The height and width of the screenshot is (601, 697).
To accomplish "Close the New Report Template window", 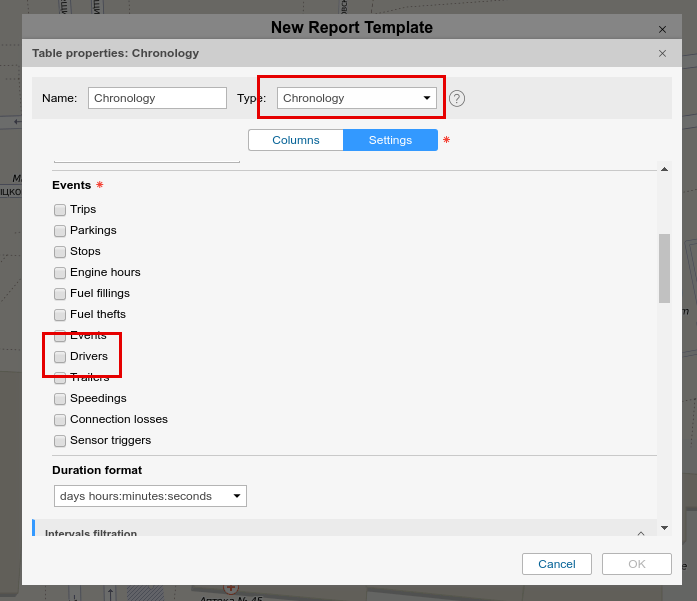I will click(x=662, y=30).
